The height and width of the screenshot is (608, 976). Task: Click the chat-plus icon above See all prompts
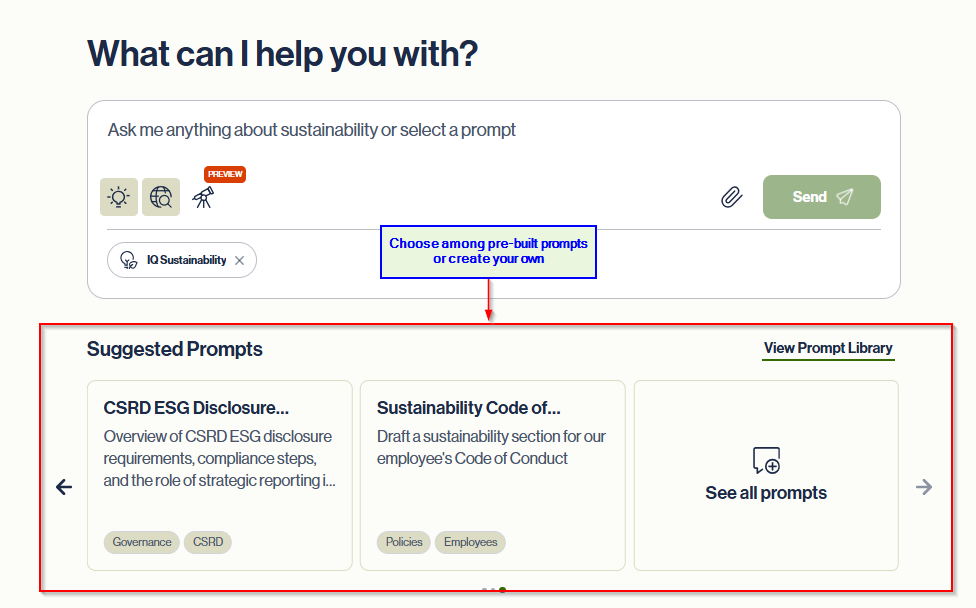click(x=766, y=461)
